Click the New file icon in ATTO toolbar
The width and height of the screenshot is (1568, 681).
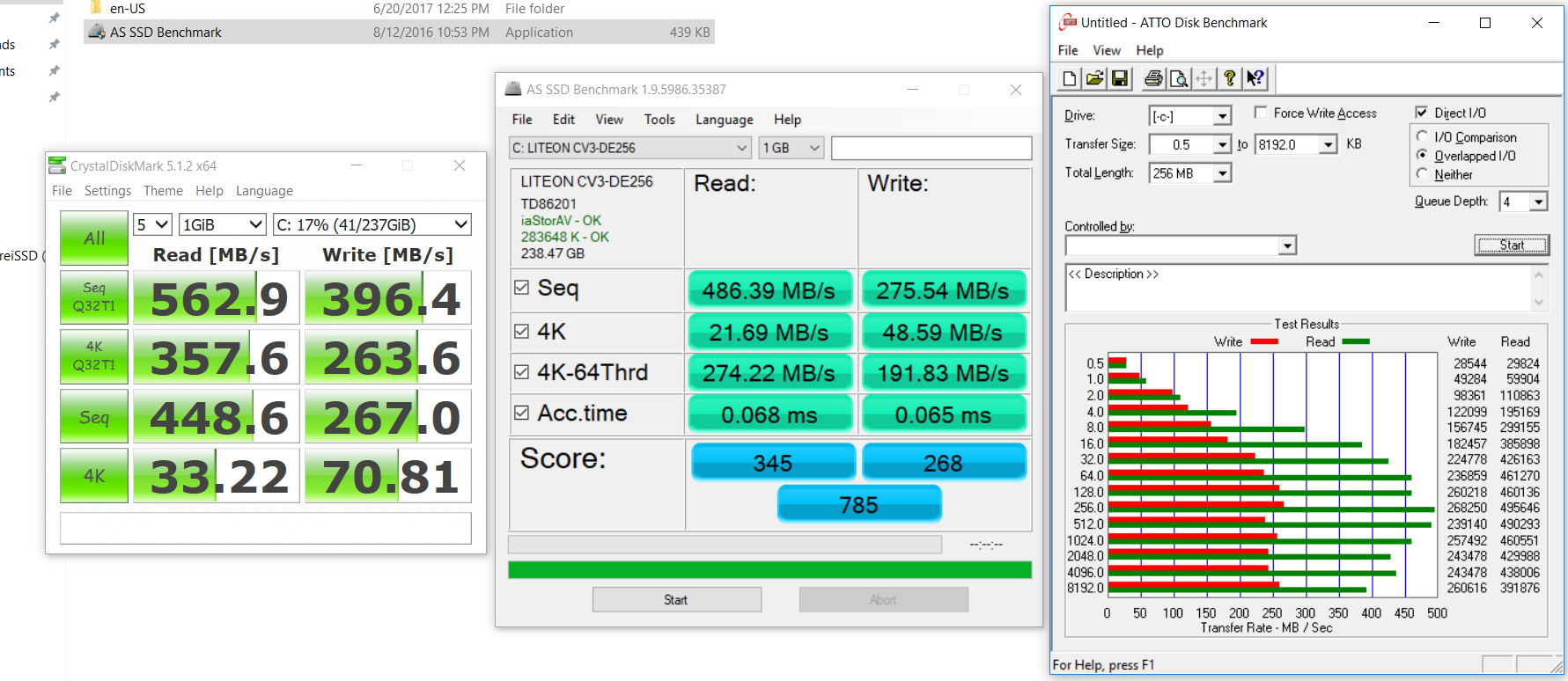pyautogui.click(x=1069, y=78)
